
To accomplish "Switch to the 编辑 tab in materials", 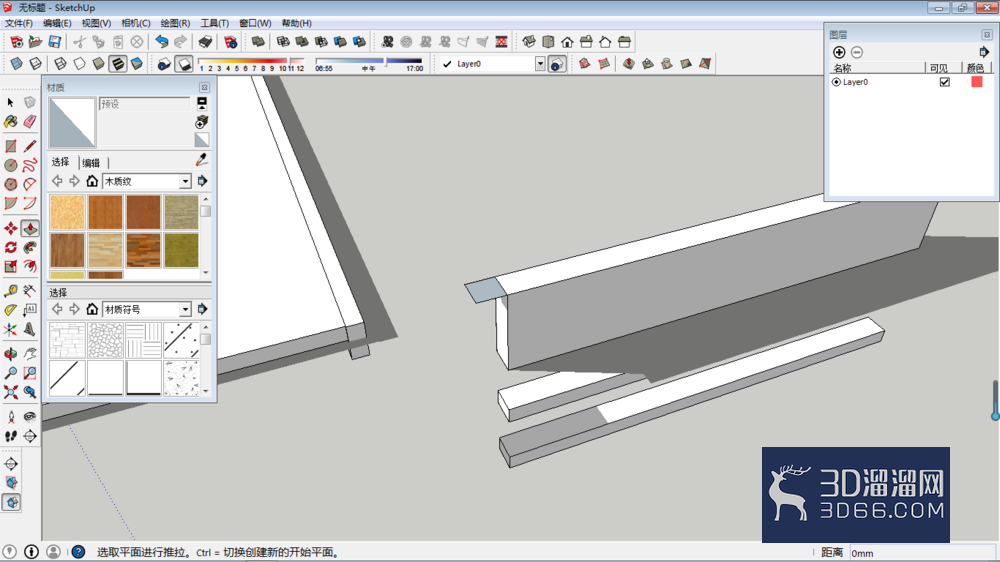I will point(91,163).
